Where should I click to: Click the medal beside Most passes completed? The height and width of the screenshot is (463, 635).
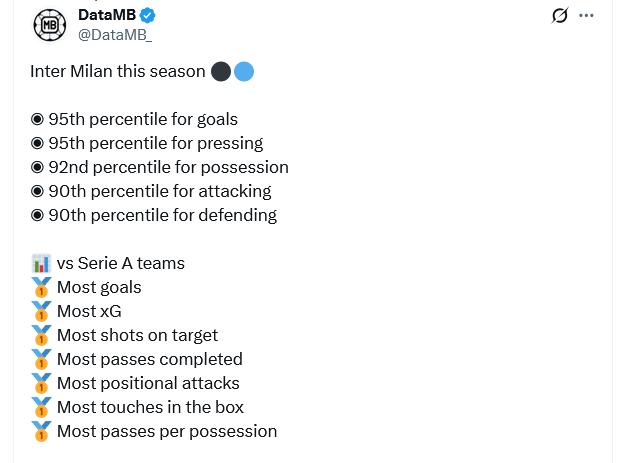[x=41, y=360]
